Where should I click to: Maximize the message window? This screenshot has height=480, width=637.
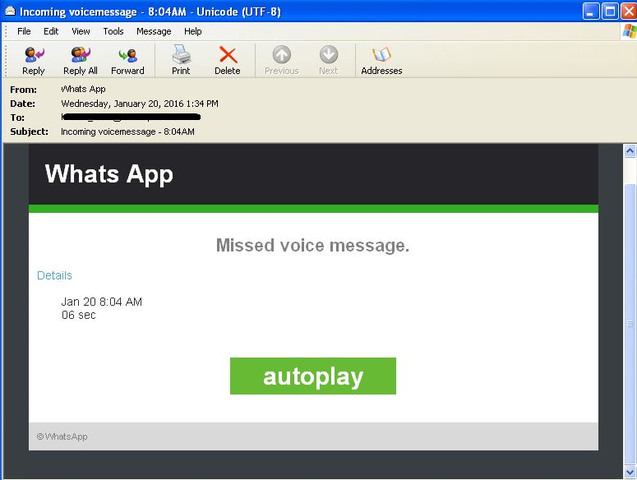pyautogui.click(x=610, y=11)
